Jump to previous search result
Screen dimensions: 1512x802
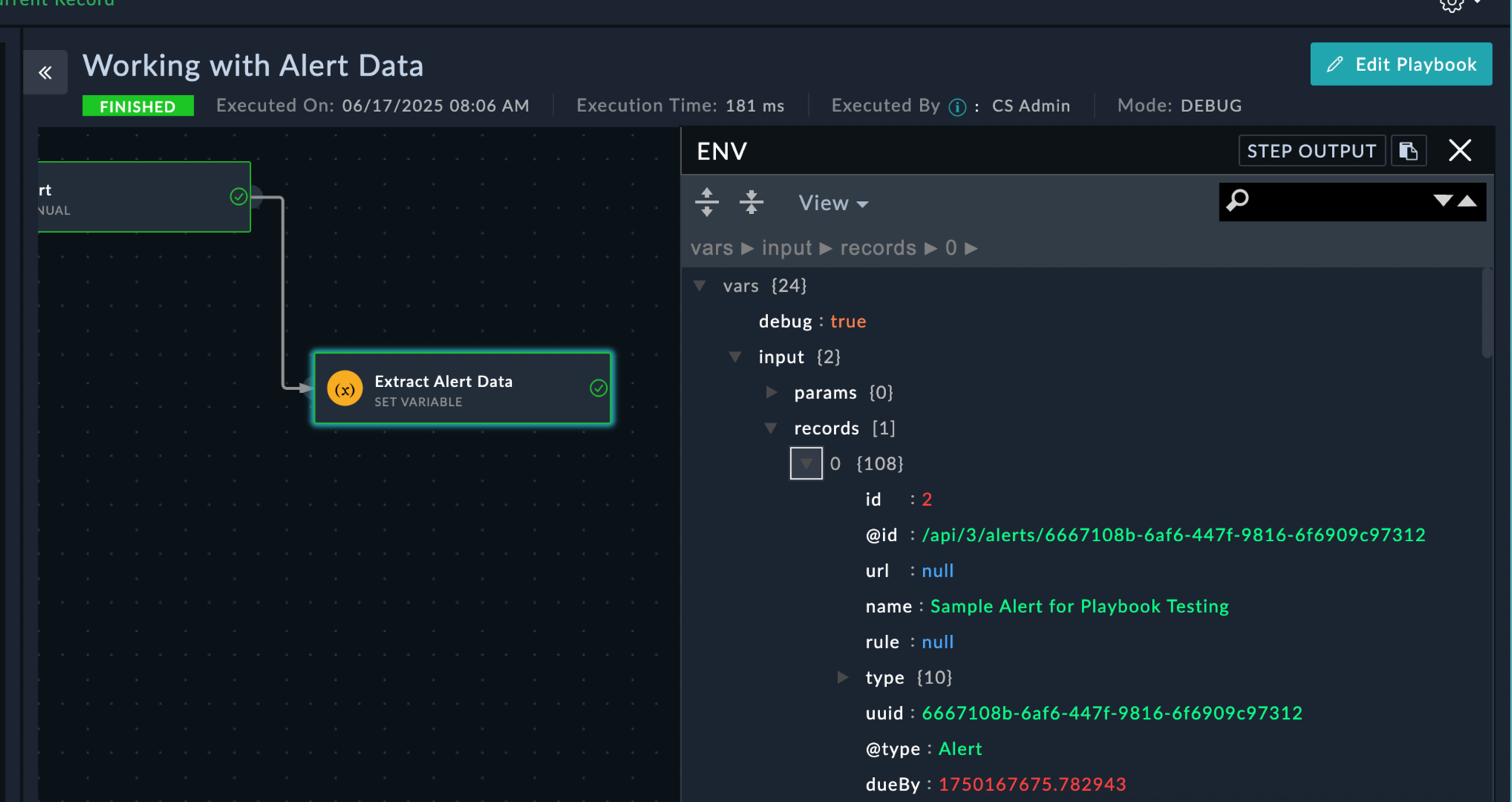tap(1467, 200)
